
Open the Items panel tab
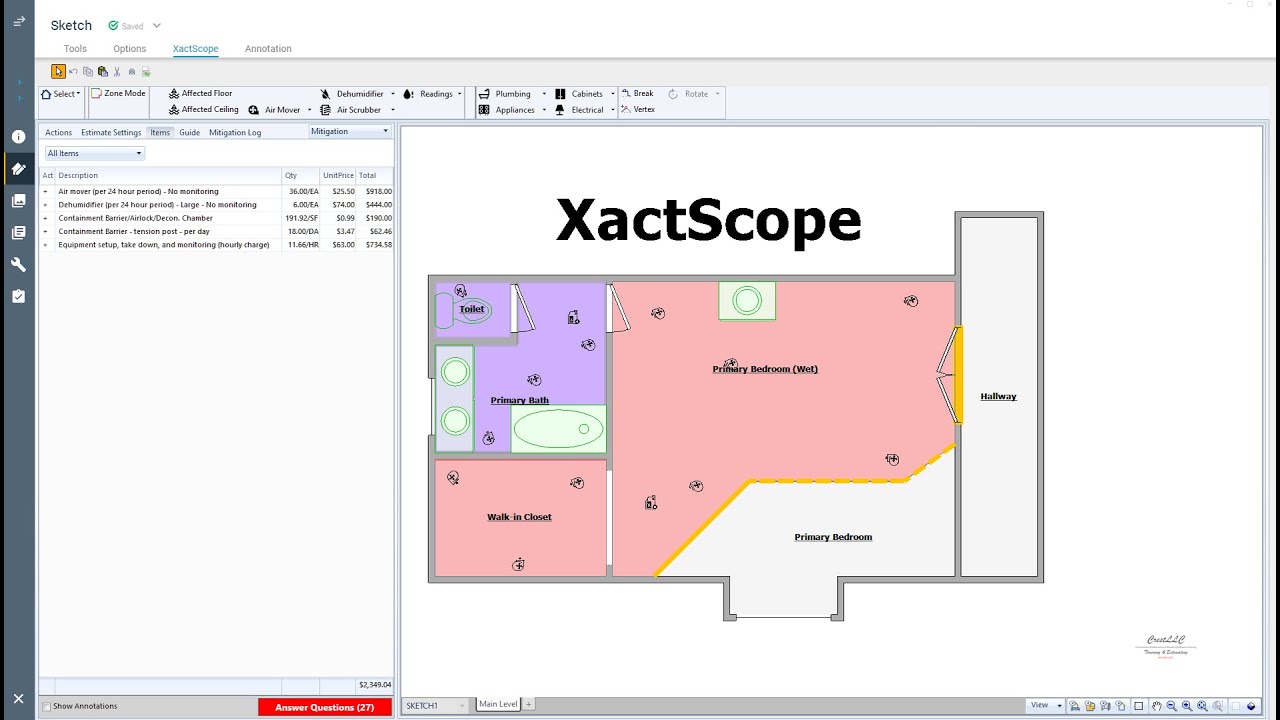[160, 132]
